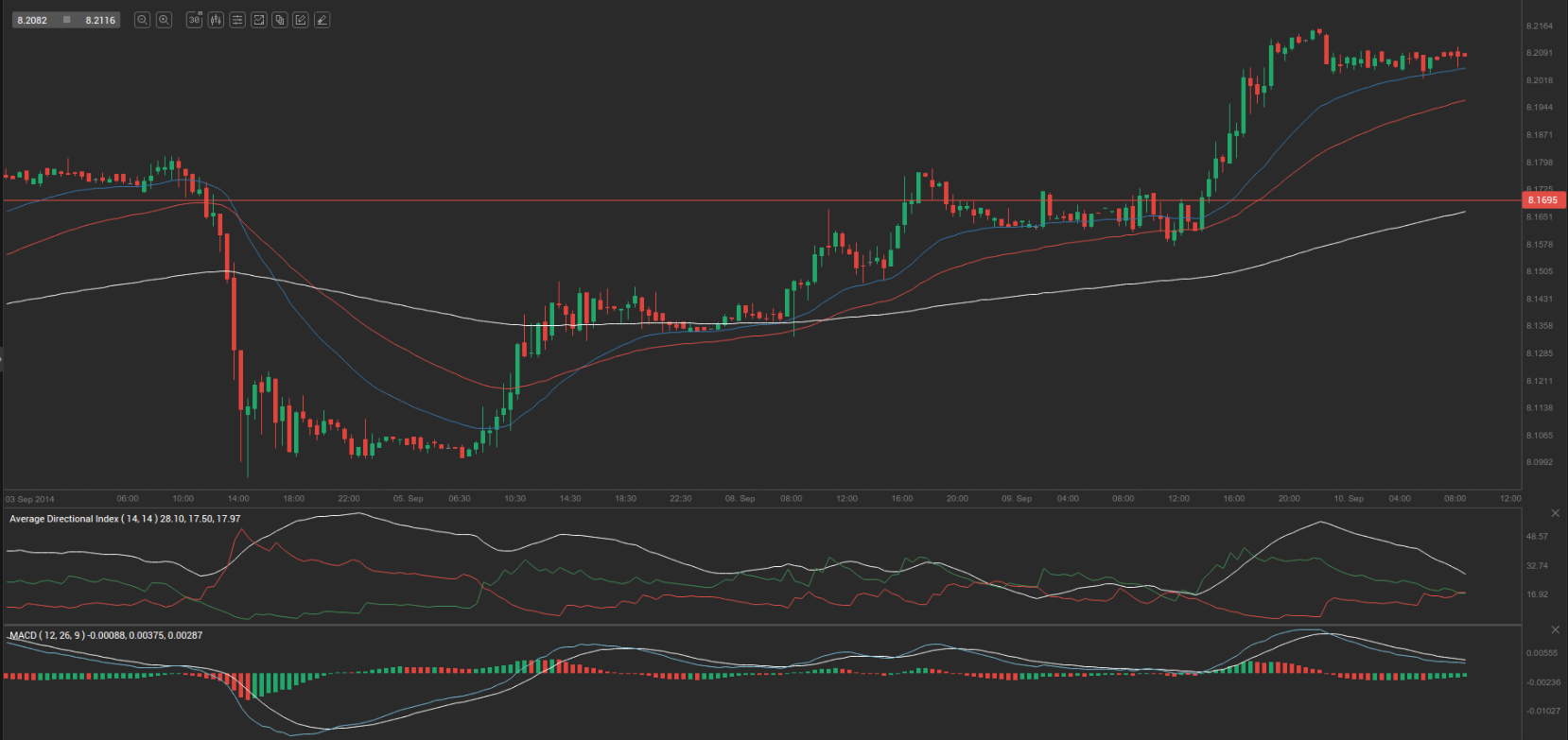Click the red 8.1695 price level tag
This screenshot has height=740, width=1568.
[x=1542, y=200]
